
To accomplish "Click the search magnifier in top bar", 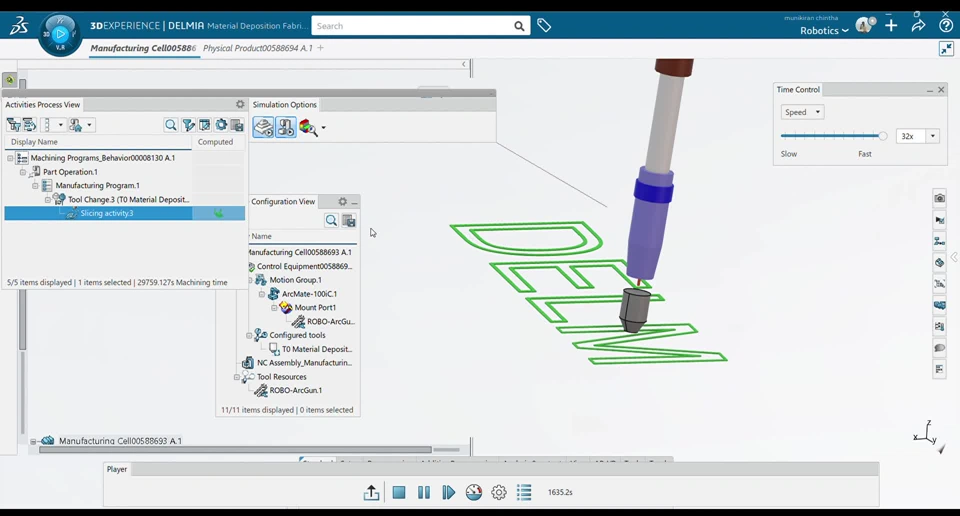I will click(519, 26).
